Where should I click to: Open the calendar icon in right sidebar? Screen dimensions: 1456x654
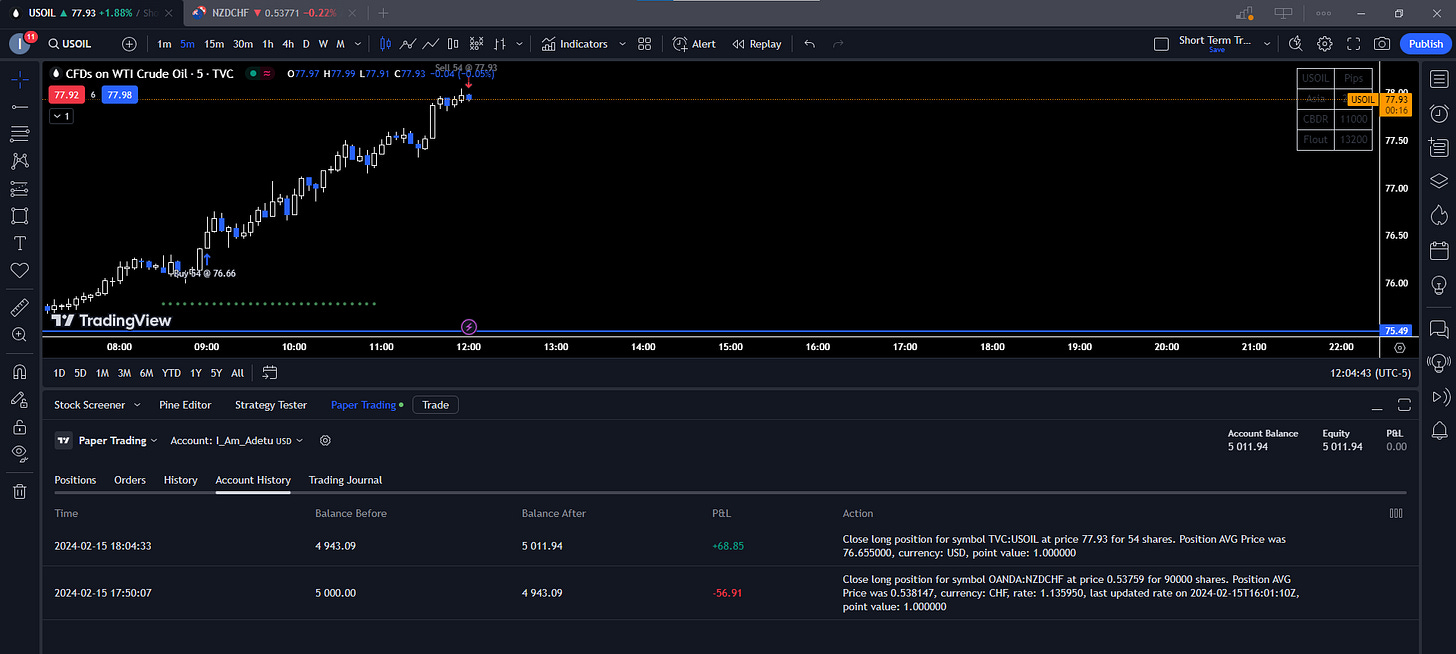(1439, 250)
